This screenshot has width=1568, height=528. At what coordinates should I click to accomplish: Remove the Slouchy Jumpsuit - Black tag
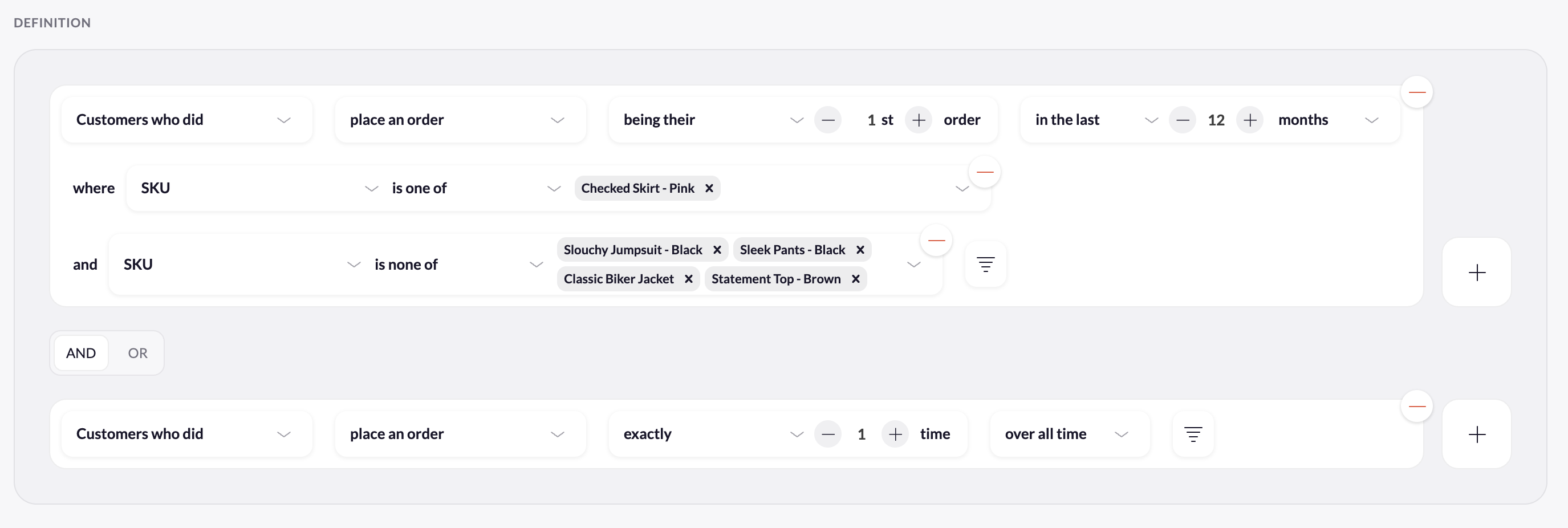(x=717, y=250)
